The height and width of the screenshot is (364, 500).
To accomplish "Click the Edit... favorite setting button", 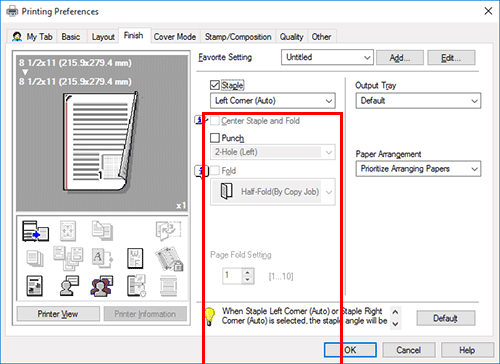I will point(451,58).
